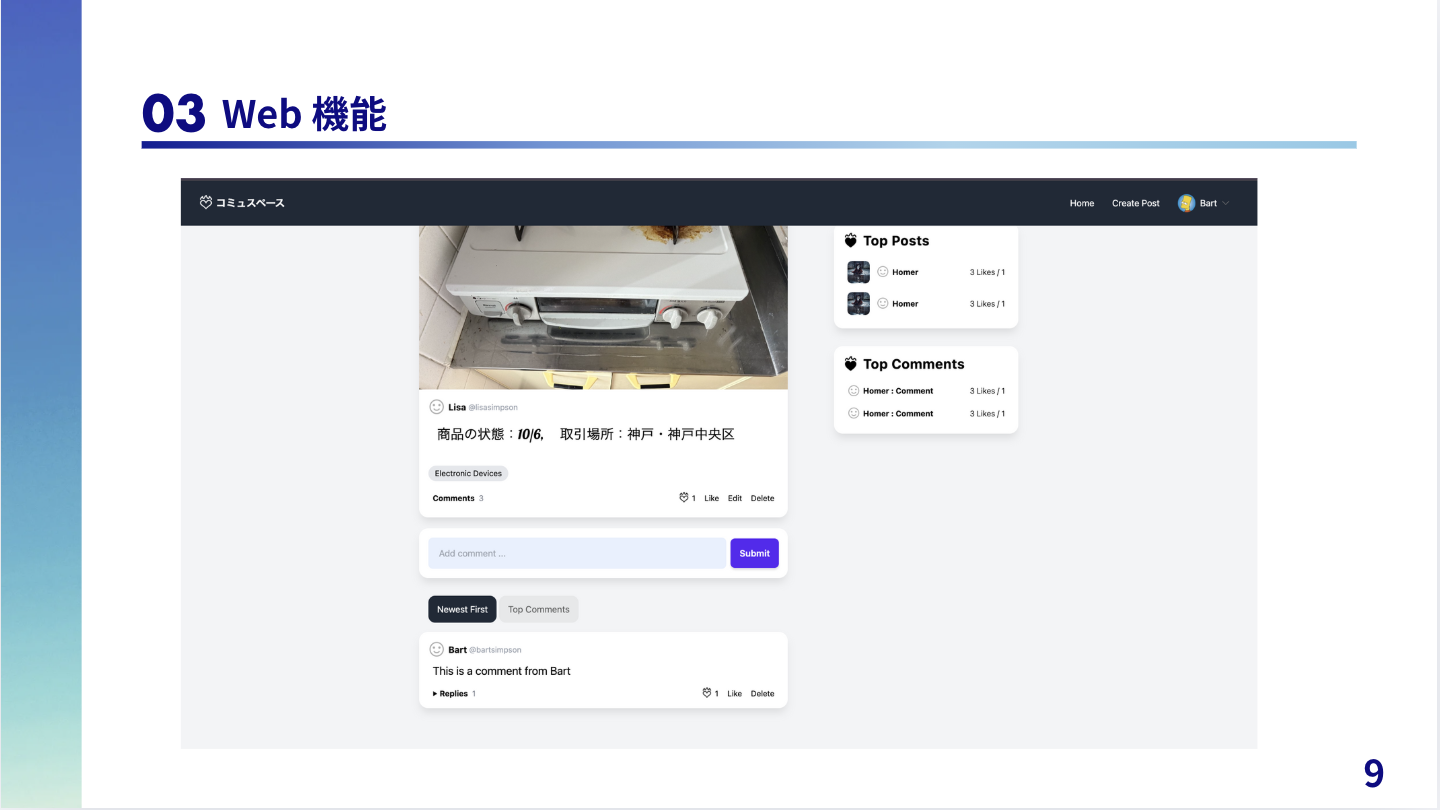Click the Electronic Devices tag
The height and width of the screenshot is (810, 1440).
tap(468, 473)
